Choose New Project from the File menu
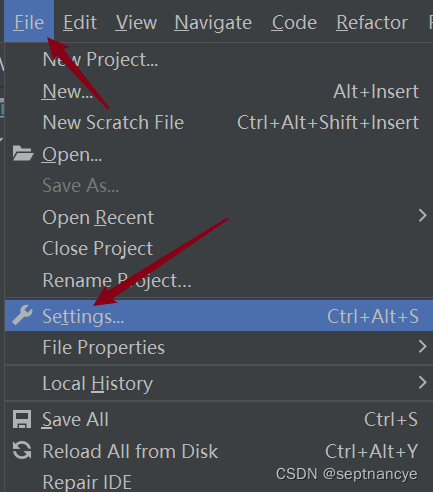Screen dimensions: 433x492 point(100,60)
